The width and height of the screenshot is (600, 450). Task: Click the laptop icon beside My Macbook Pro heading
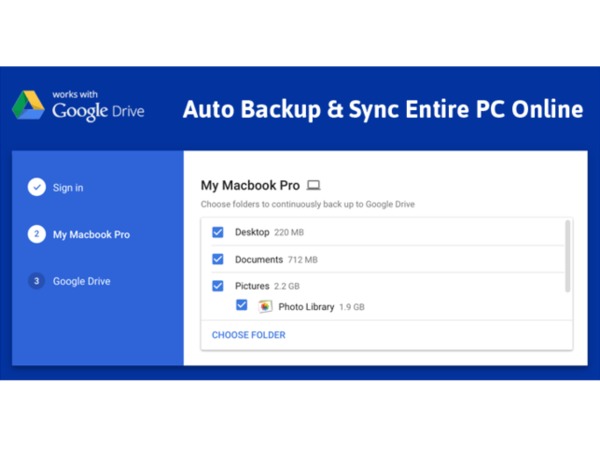[x=313, y=185]
